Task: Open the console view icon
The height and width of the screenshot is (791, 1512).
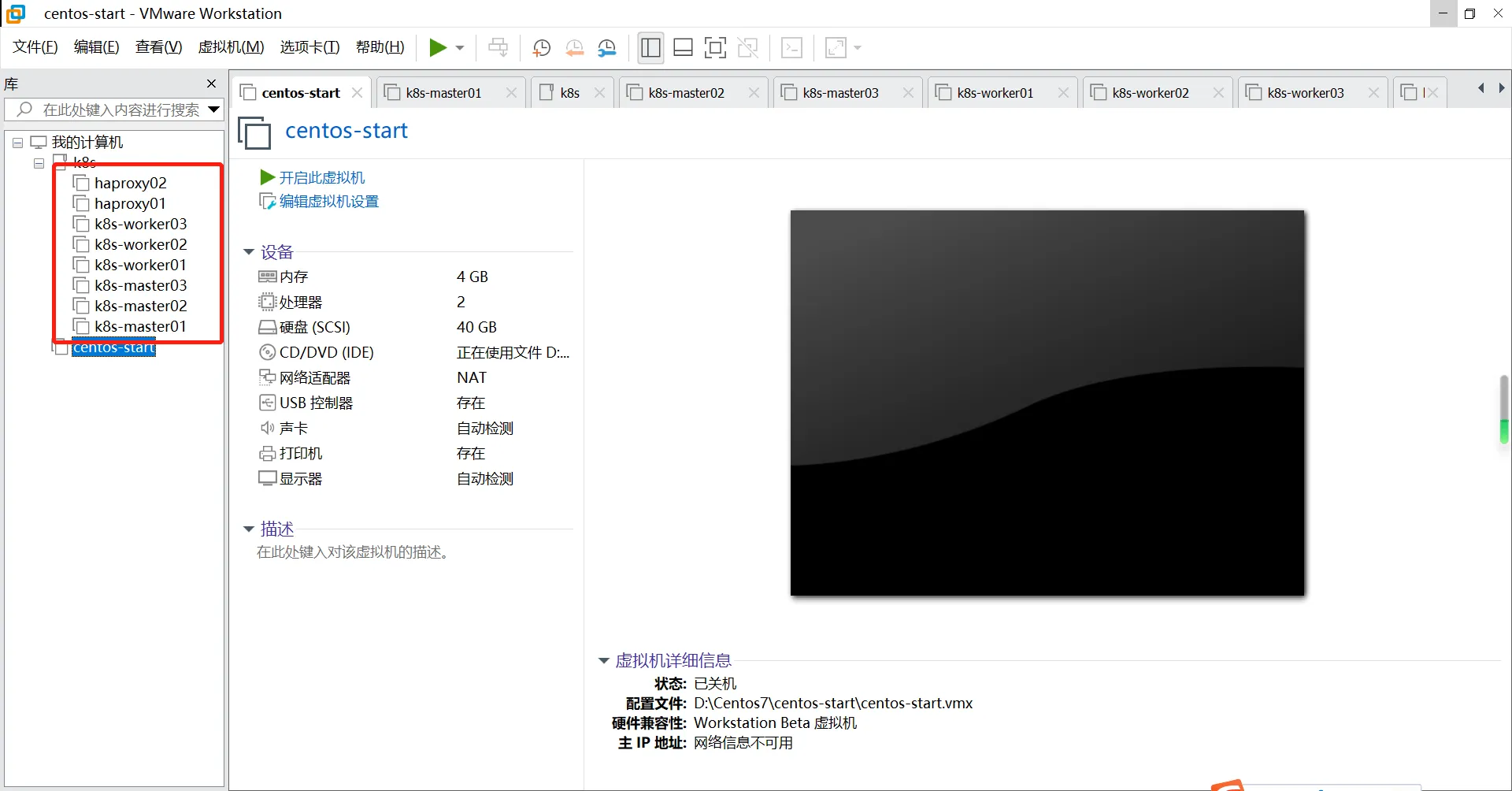Action: pyautogui.click(x=791, y=48)
